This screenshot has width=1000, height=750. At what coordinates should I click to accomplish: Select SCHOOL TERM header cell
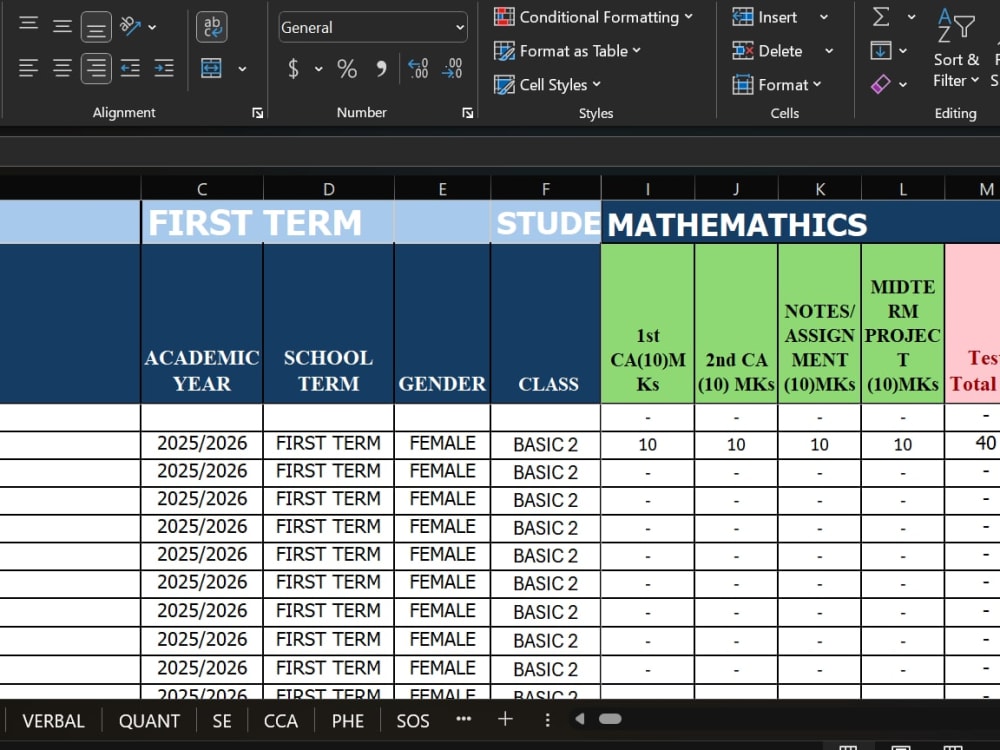coord(328,323)
